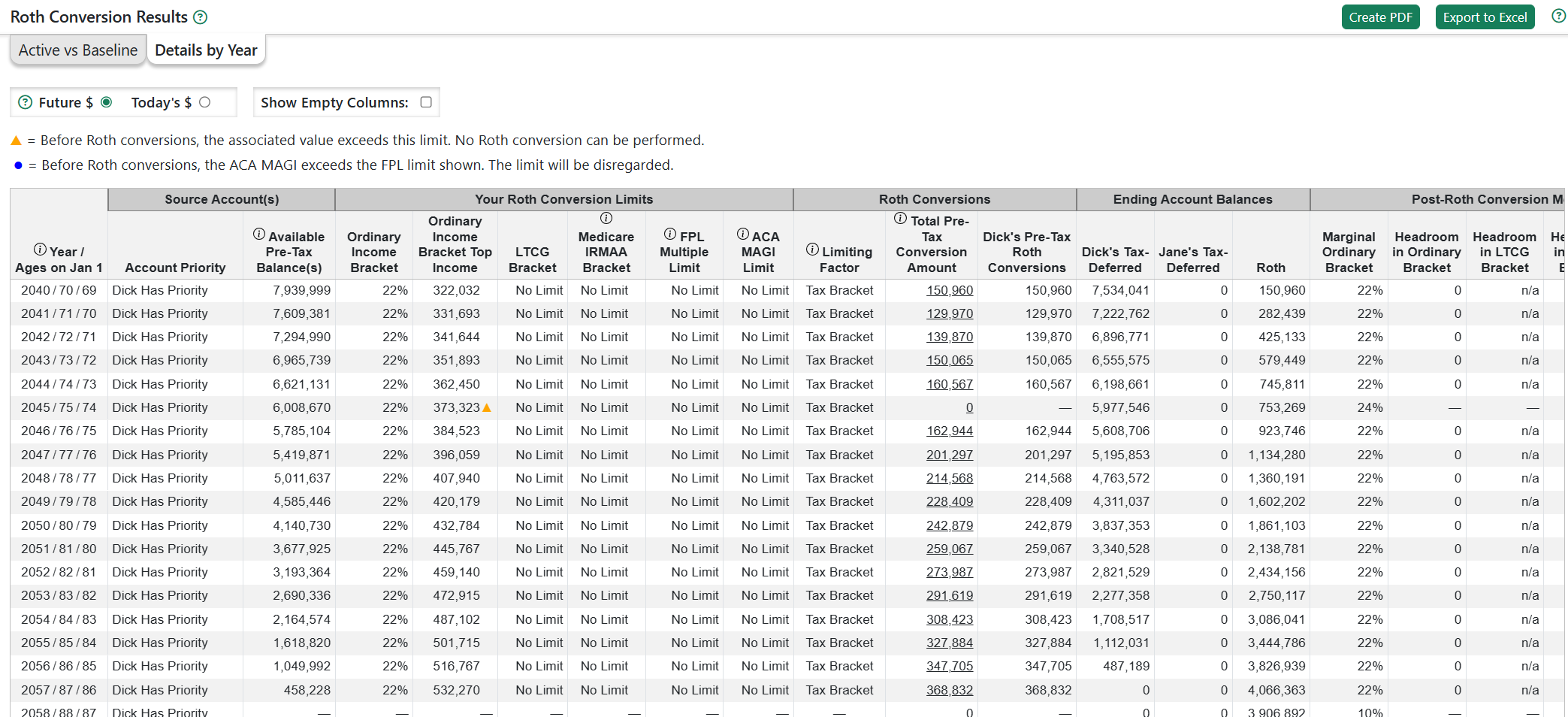This screenshot has width=1568, height=717.
Task: Click info icon on Available Pre-Tax Balance(s)
Action: [259, 234]
